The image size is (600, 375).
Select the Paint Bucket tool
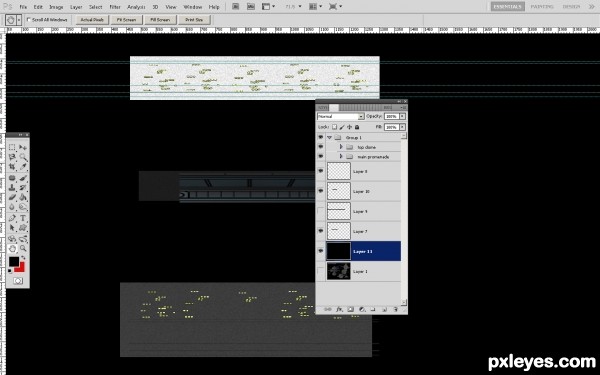tap(23, 197)
